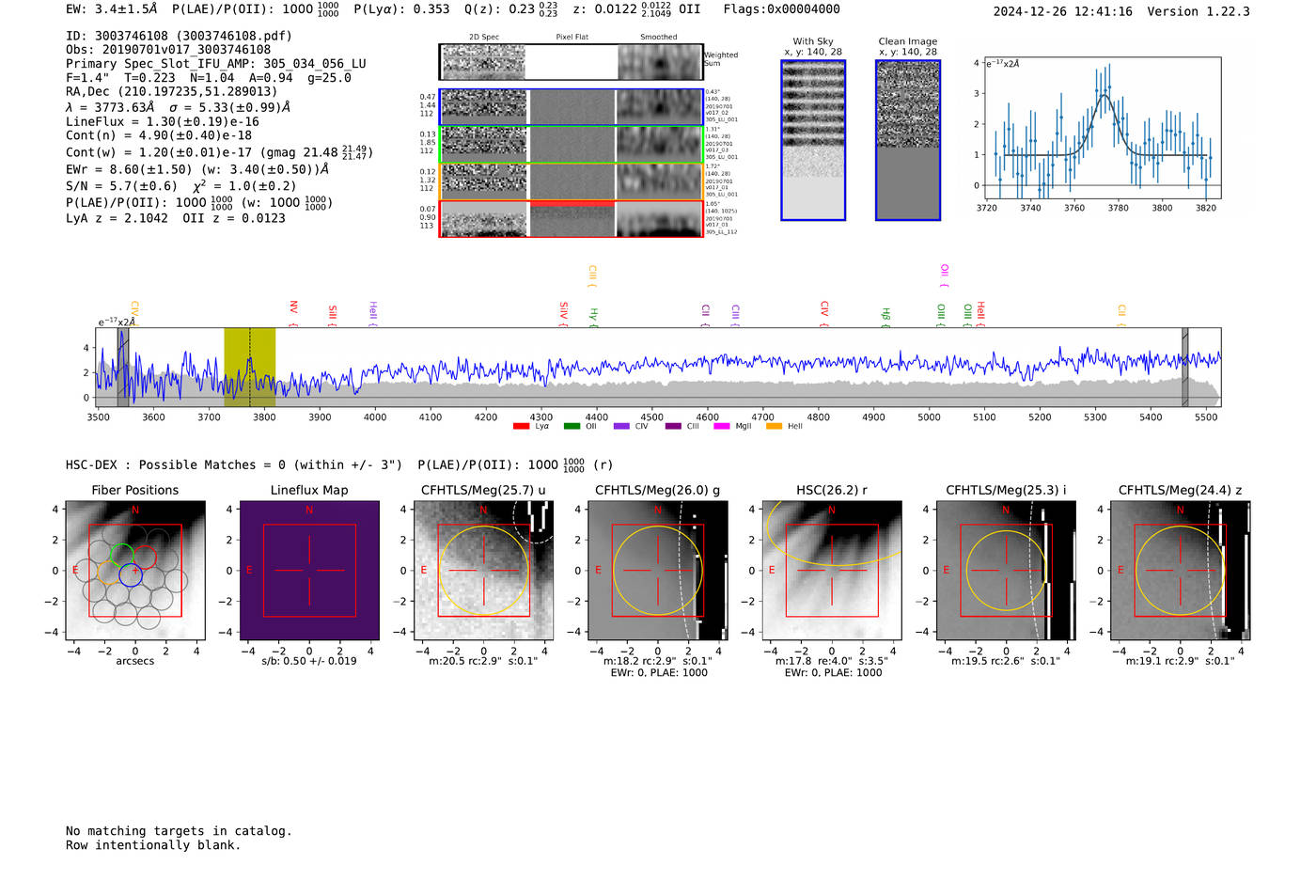Click the 'ID: 3003746108 (3003746108.pdf)' text
Viewport: 1316px width, 896px height.
point(179,36)
